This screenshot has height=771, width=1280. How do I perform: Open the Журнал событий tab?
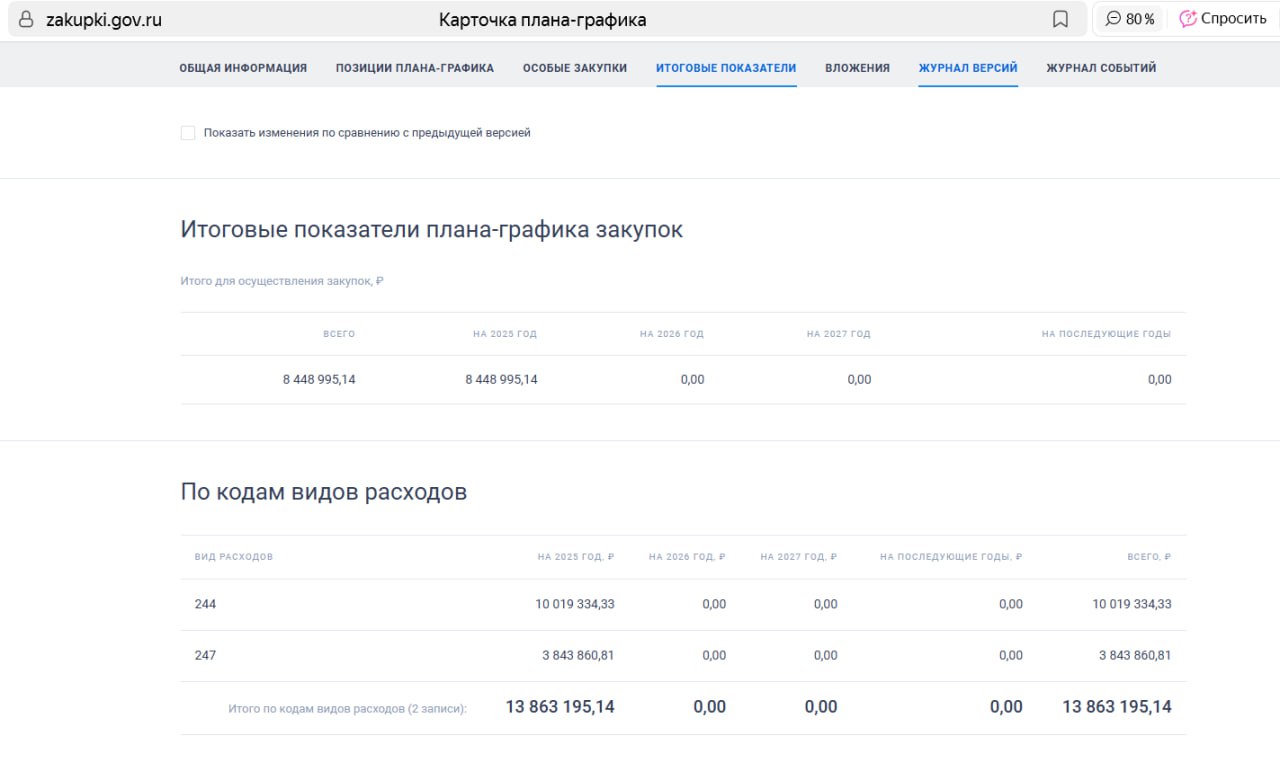coord(1101,68)
